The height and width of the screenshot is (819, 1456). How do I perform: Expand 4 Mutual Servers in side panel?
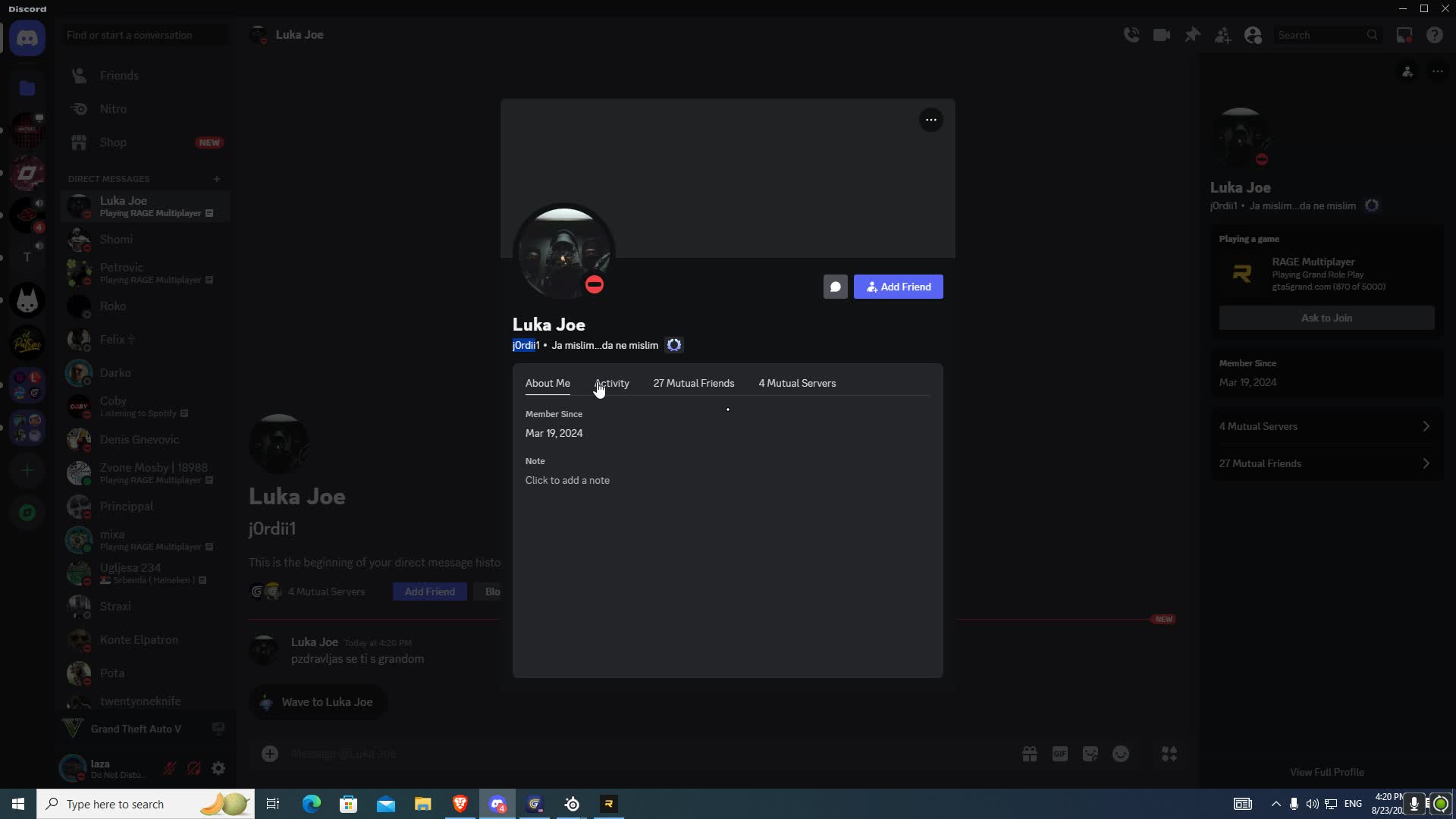click(x=1326, y=426)
